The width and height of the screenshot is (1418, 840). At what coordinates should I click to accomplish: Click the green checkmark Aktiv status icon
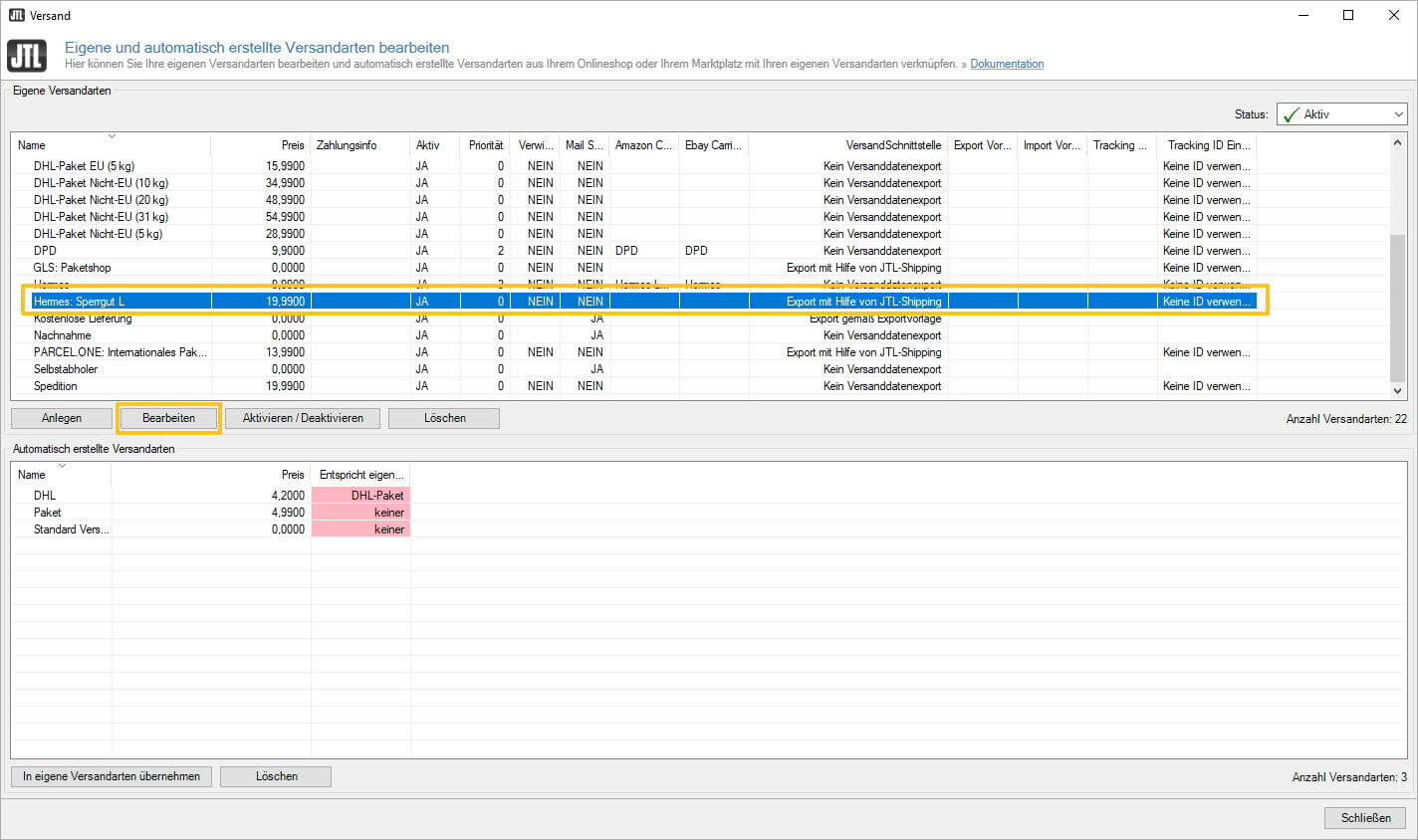(x=1292, y=114)
